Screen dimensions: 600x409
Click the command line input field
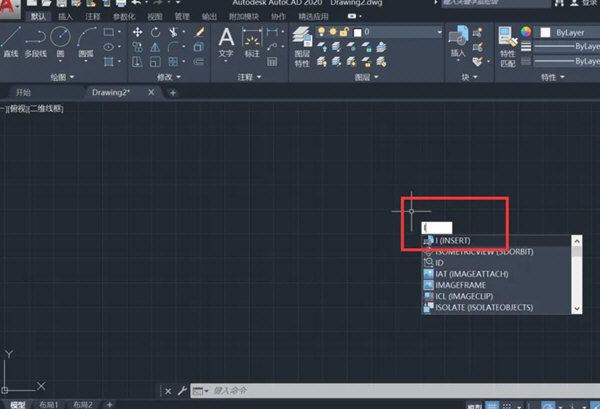click(x=300, y=391)
